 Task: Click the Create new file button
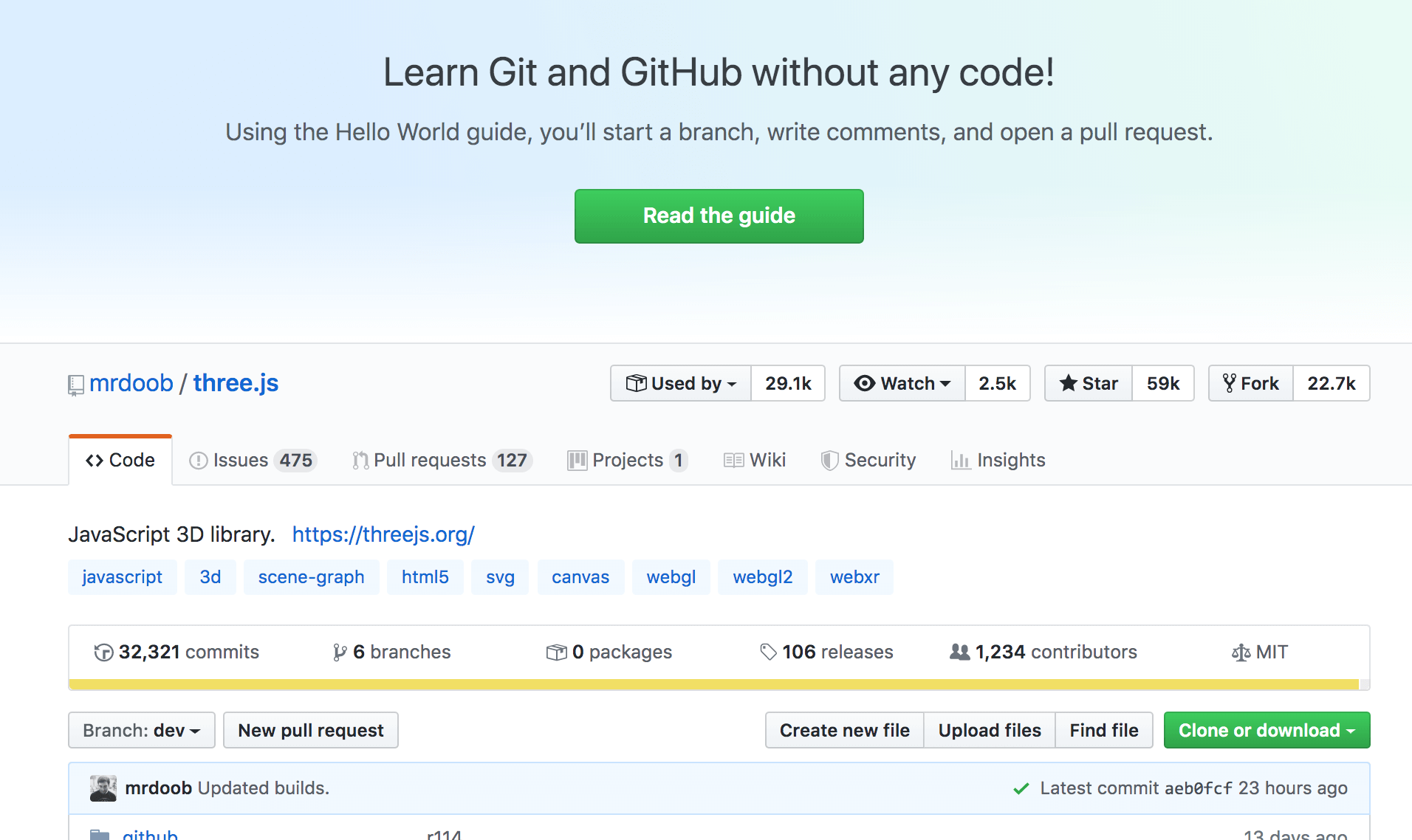click(x=845, y=730)
